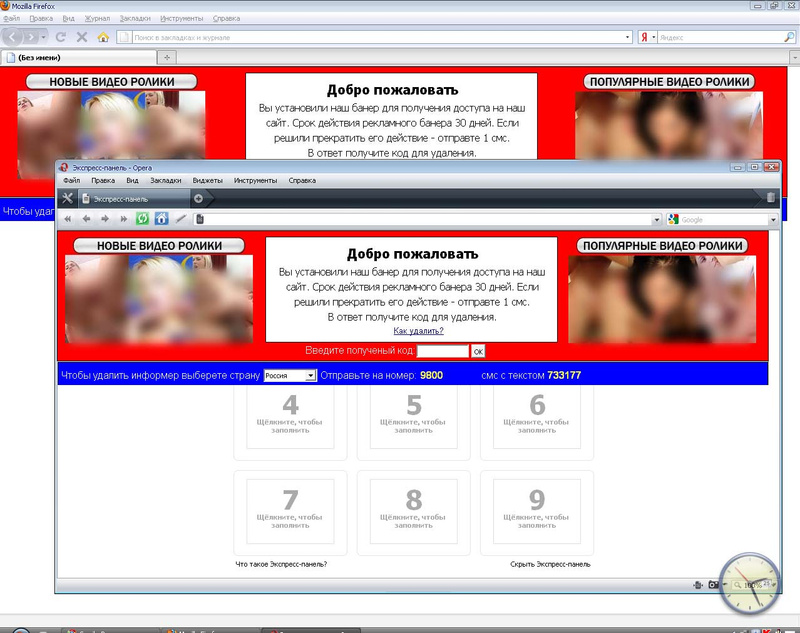800x633 pixels.
Task: Click Opera status bar camera icon
Action: point(713,585)
